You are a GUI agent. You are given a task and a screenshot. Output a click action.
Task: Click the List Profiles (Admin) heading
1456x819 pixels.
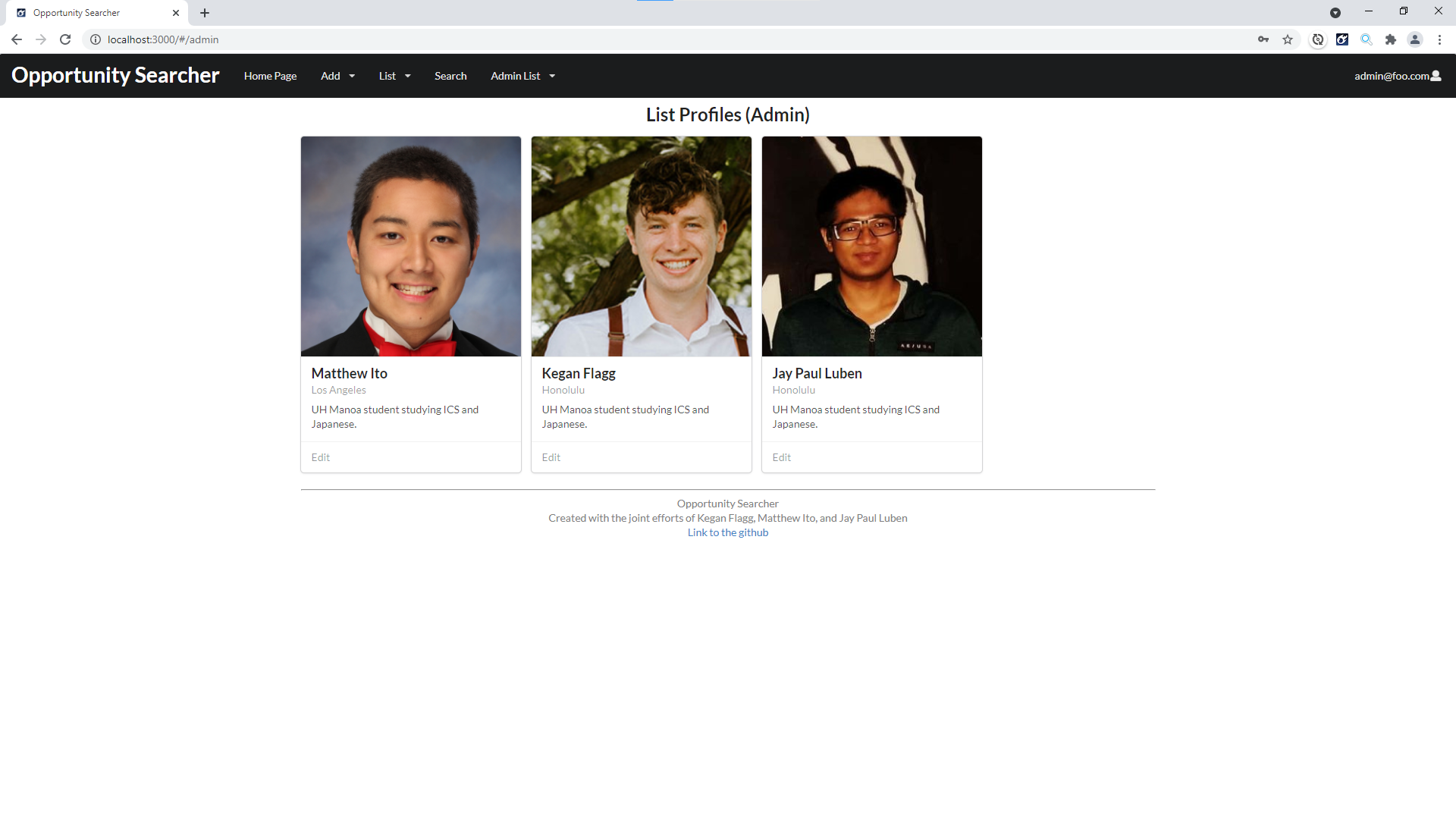[x=728, y=115]
